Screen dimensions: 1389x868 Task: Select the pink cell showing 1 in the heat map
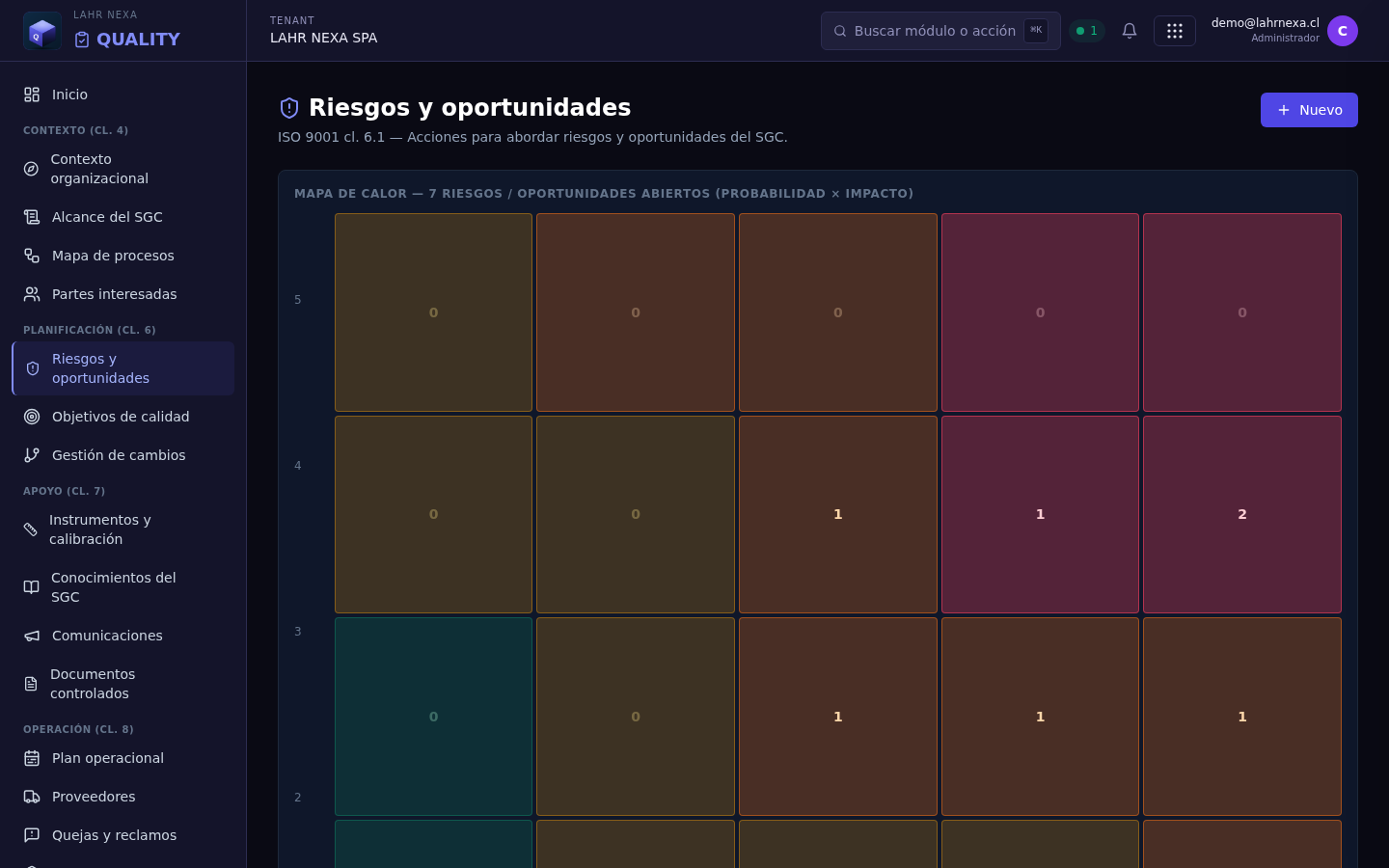click(1040, 514)
